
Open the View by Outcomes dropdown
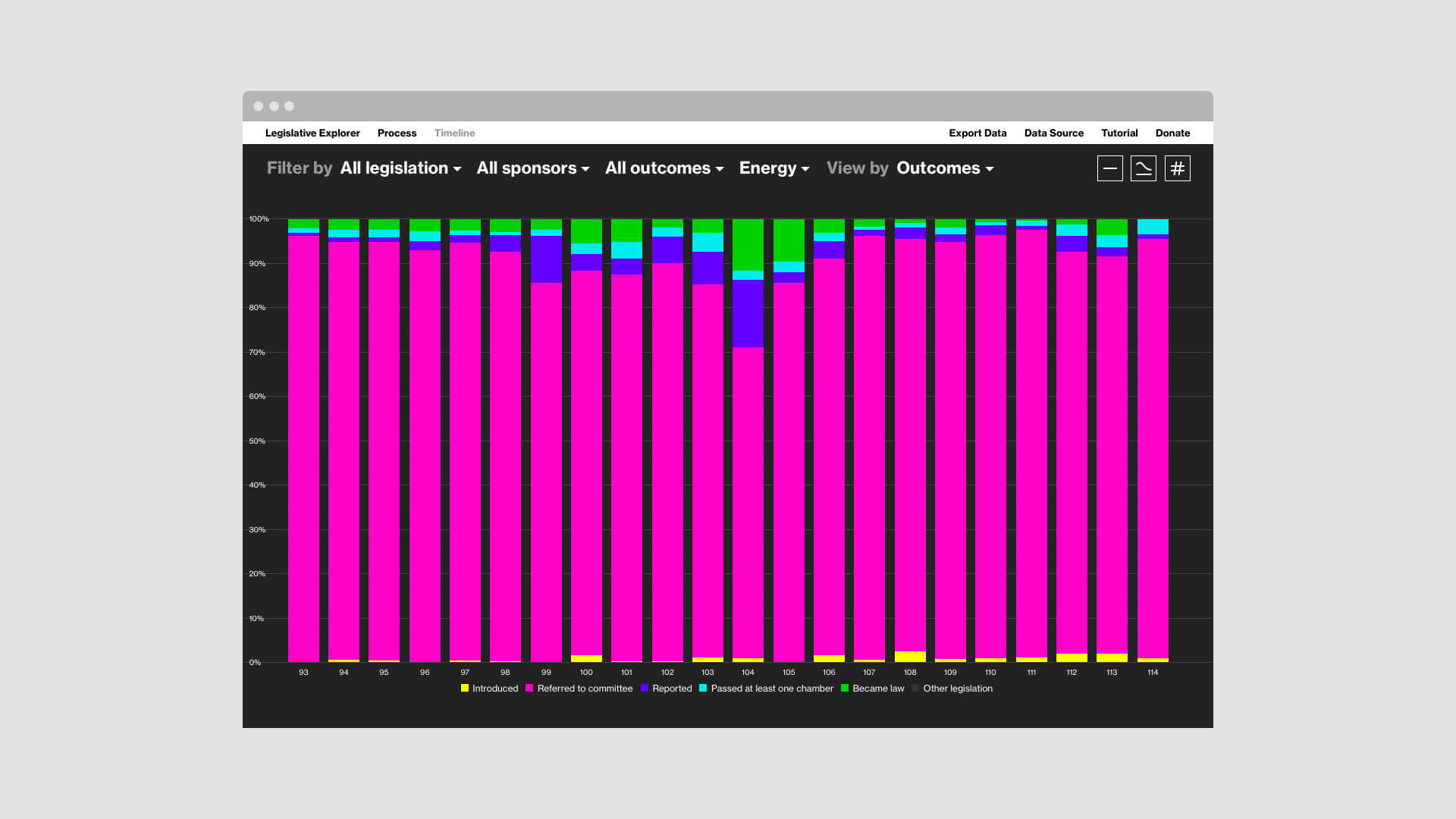coord(945,168)
